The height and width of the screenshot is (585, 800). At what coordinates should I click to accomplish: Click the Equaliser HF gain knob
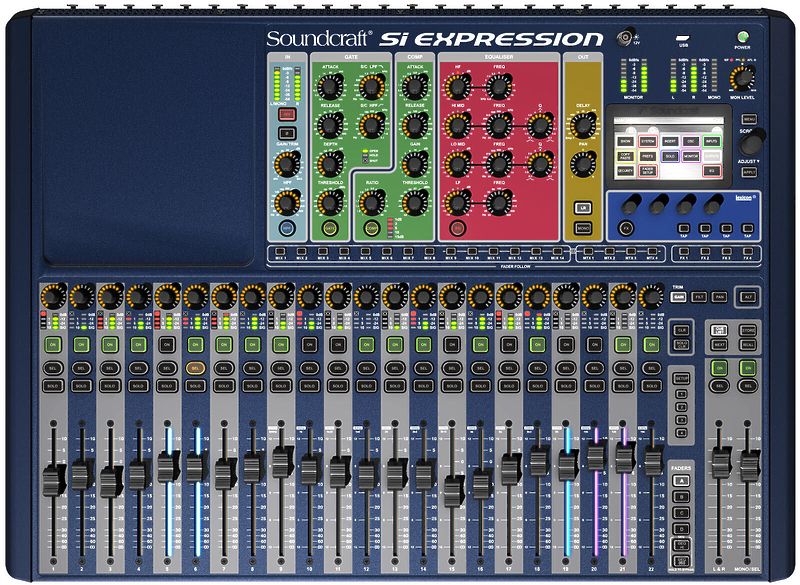457,86
